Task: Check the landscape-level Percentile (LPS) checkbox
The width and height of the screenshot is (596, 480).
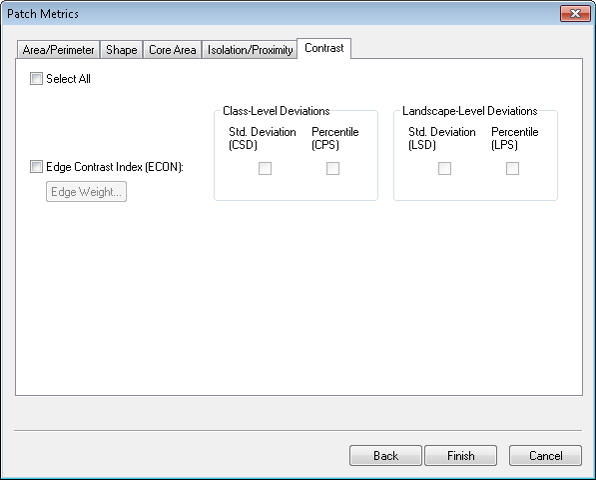Action: (512, 168)
